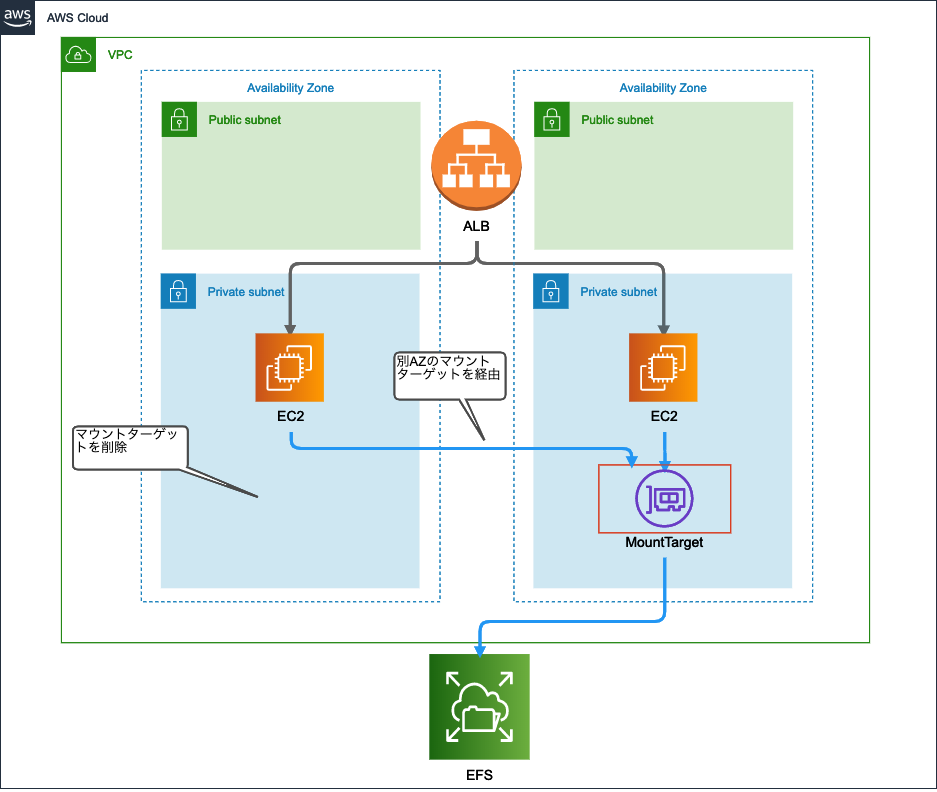Select the left Public subnet lock icon
The image size is (937, 792).
pos(179,120)
